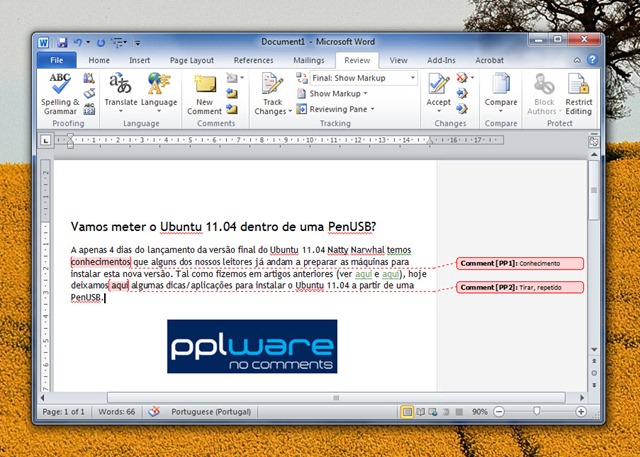This screenshot has height=457, width=640.
Task: Click the Show Markup icon
Action: [x=302, y=93]
